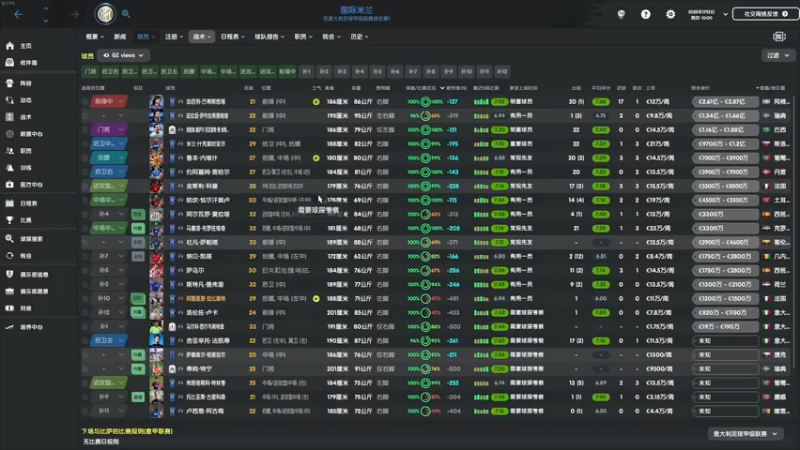Open 转会 transfers icon in sidebar
This screenshot has height=450, width=800.
pos(10,256)
